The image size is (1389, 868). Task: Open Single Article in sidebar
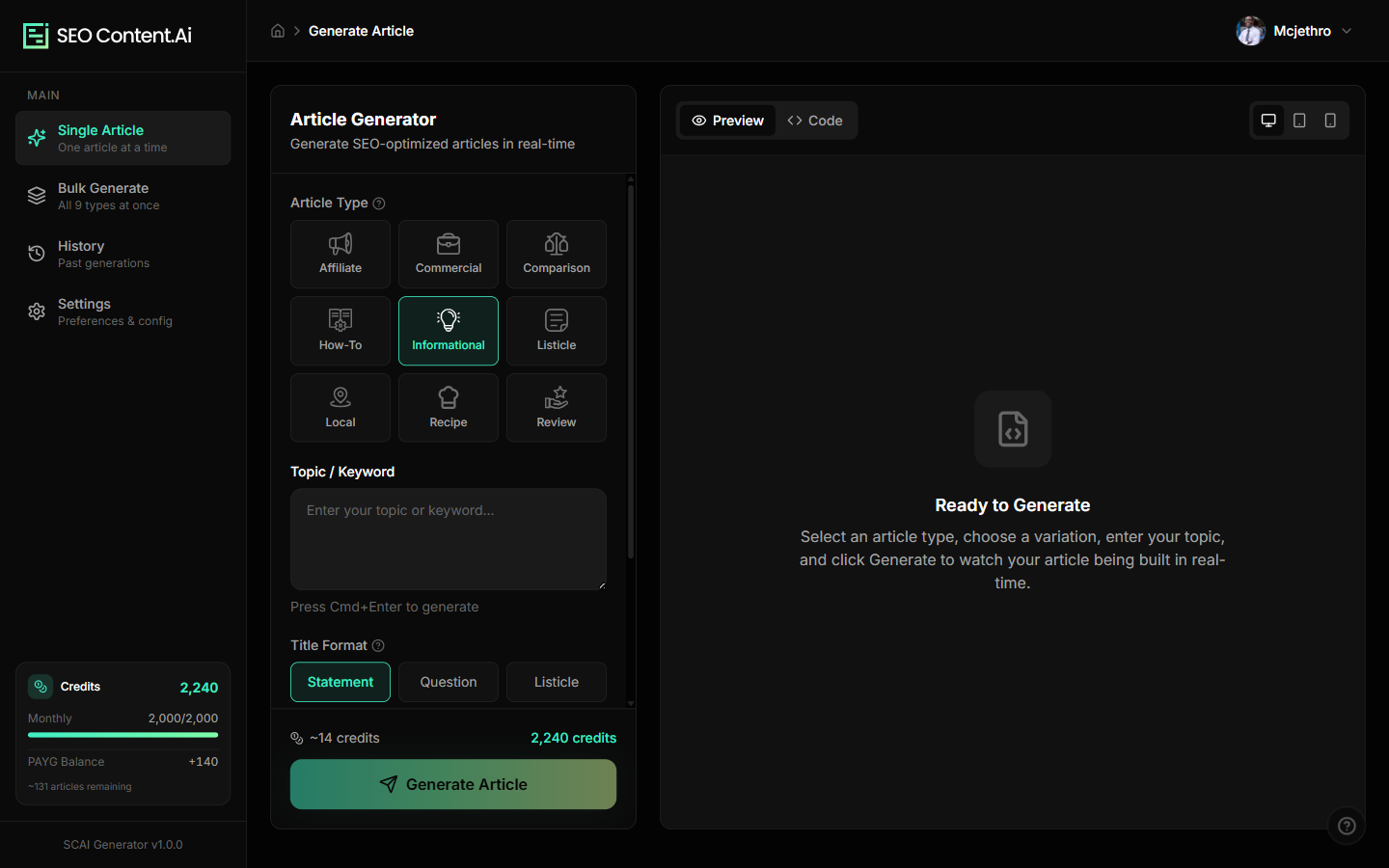coord(123,138)
